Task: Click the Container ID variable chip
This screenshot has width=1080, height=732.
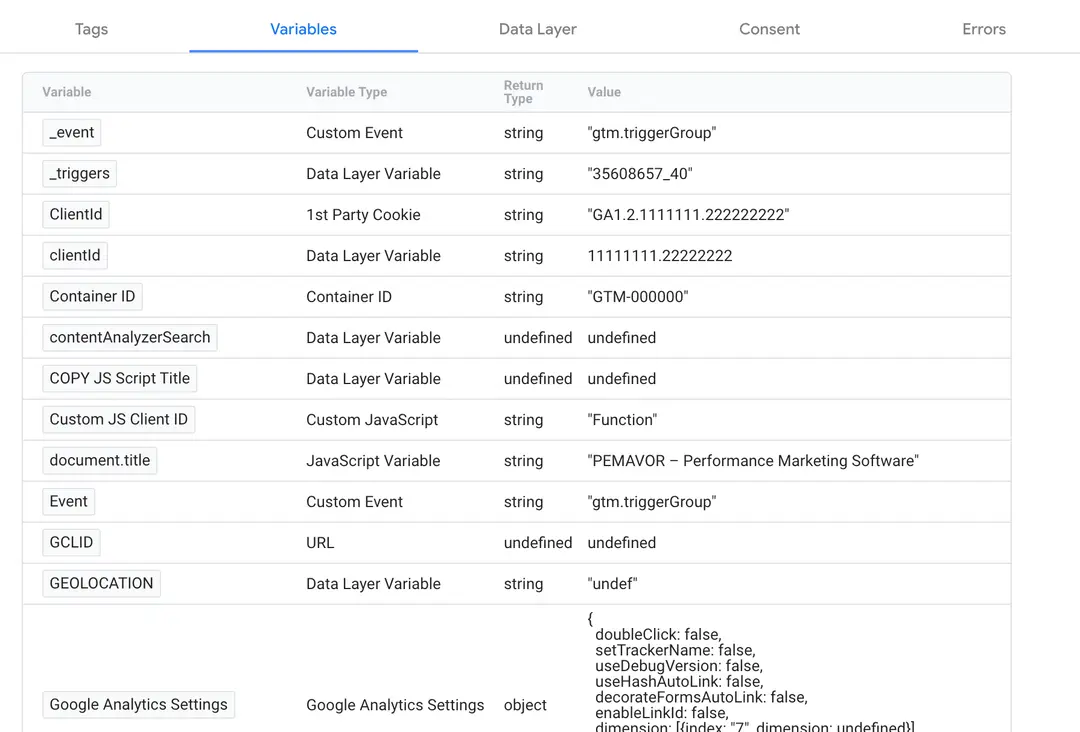Action: tap(92, 296)
